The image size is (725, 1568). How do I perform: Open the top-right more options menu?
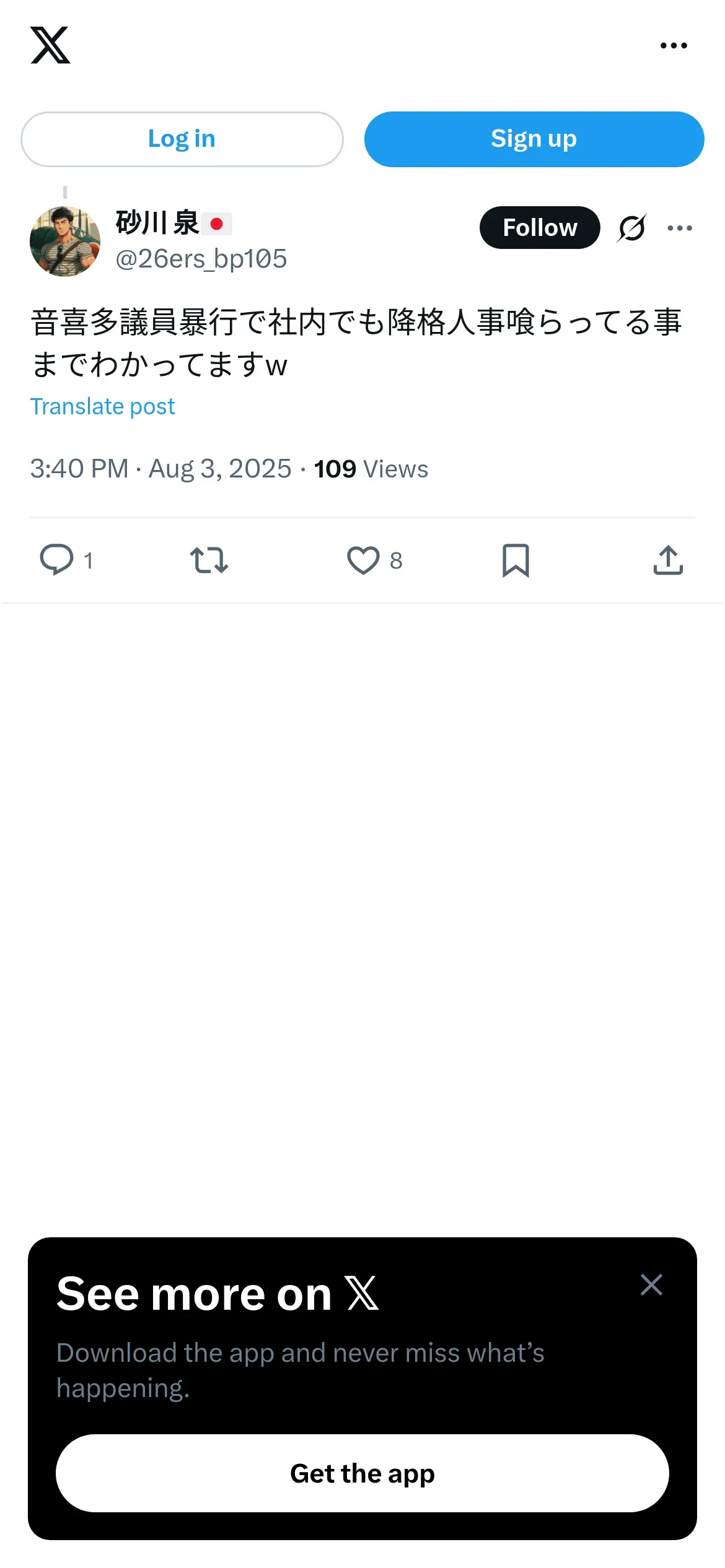tap(674, 45)
